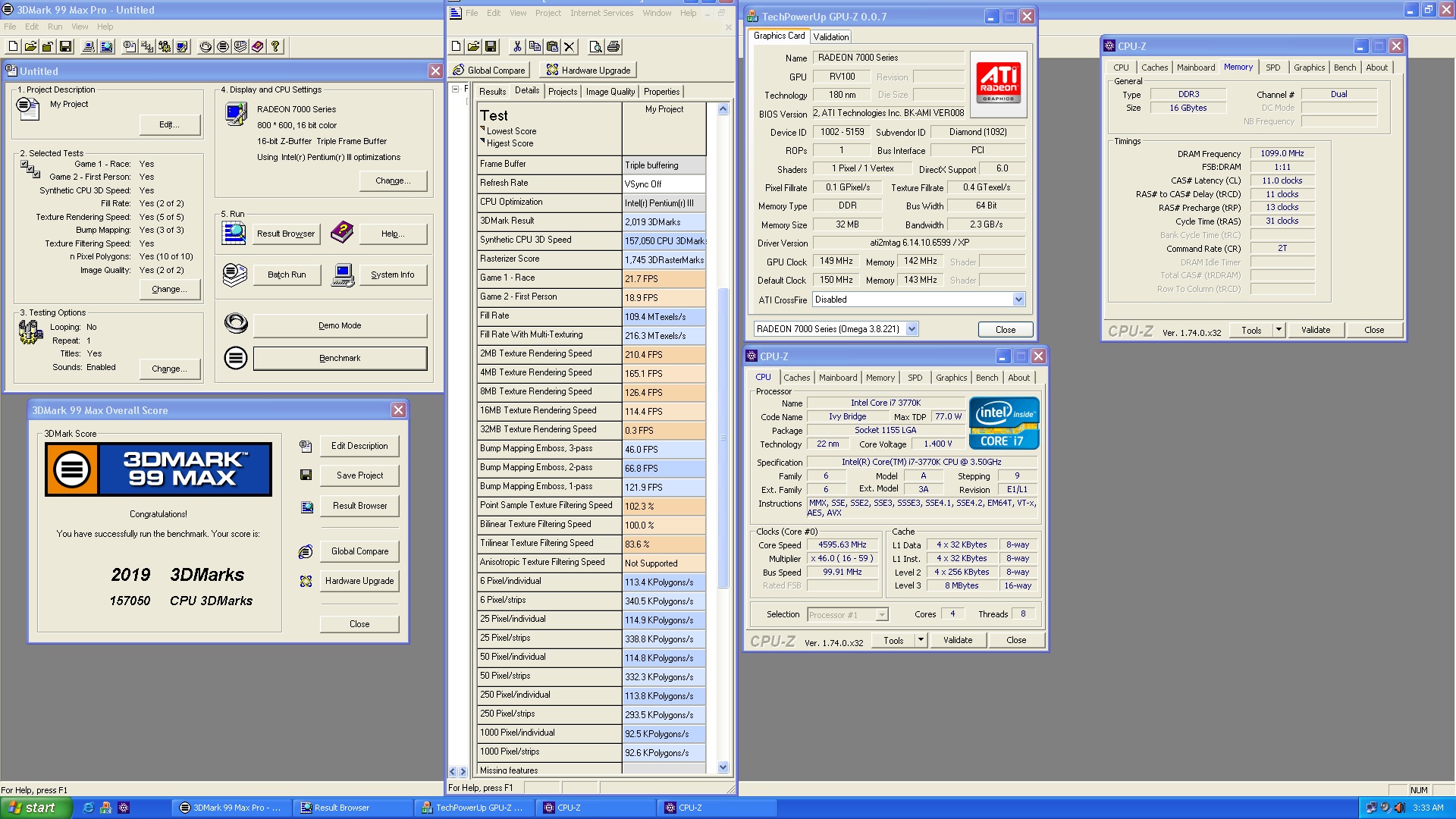Viewport: 1456px width, 819px height.
Task: Open the RADEON 7000 Series card selector dropdown
Action: 912,329
